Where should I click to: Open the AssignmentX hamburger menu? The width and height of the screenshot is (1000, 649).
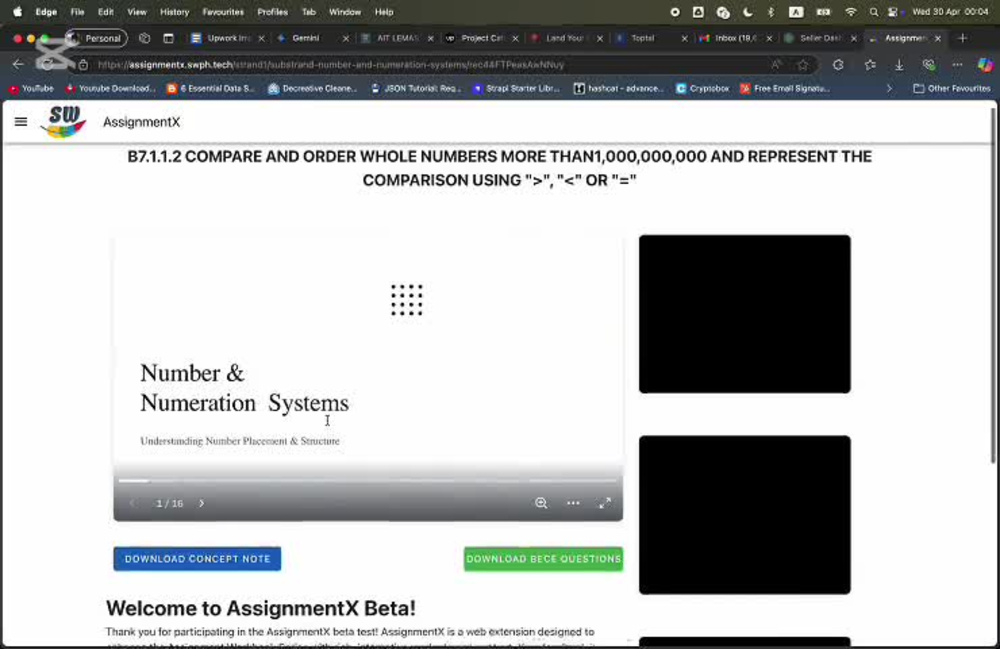point(20,122)
